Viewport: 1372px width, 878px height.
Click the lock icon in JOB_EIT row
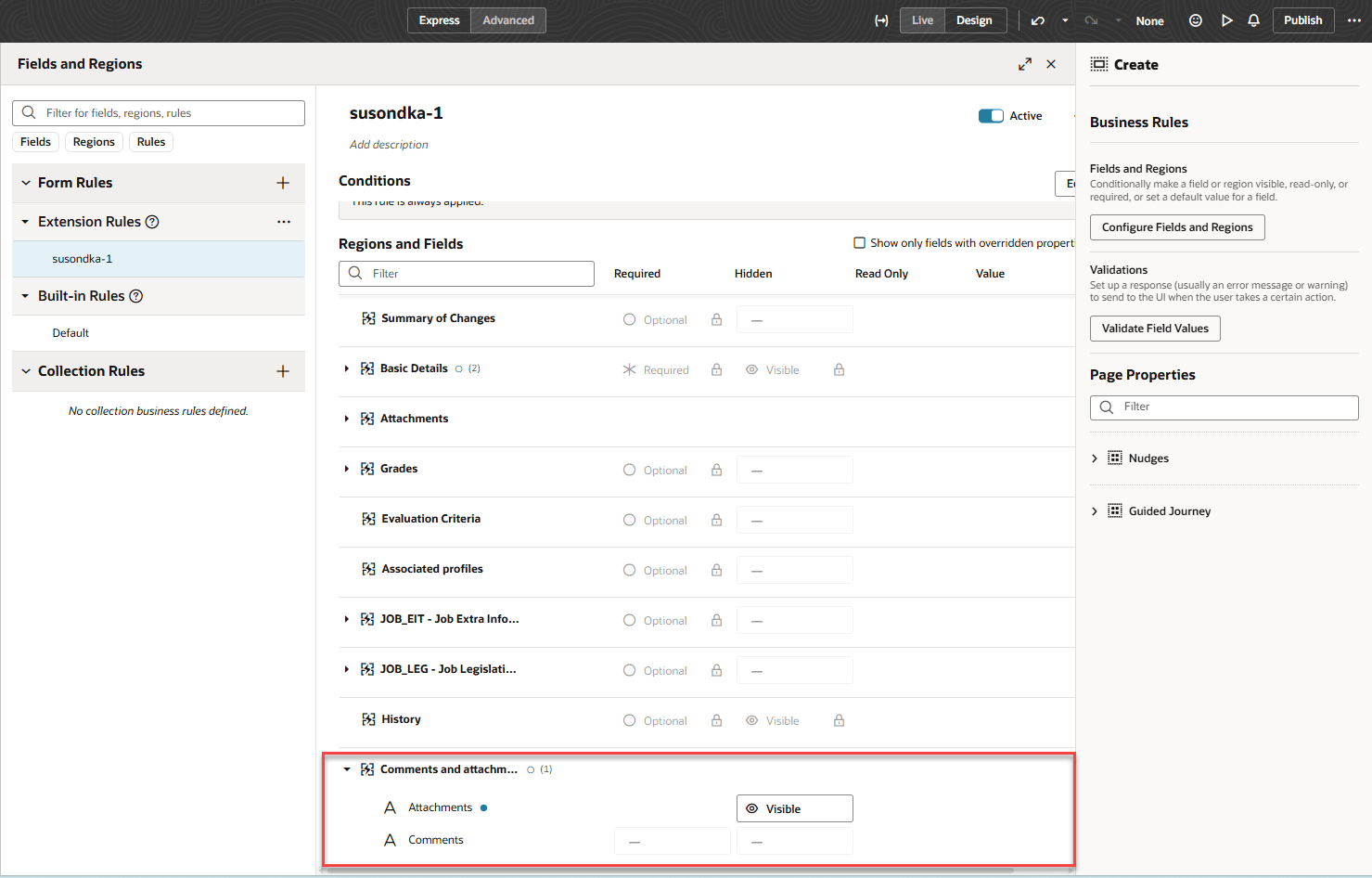click(x=716, y=620)
